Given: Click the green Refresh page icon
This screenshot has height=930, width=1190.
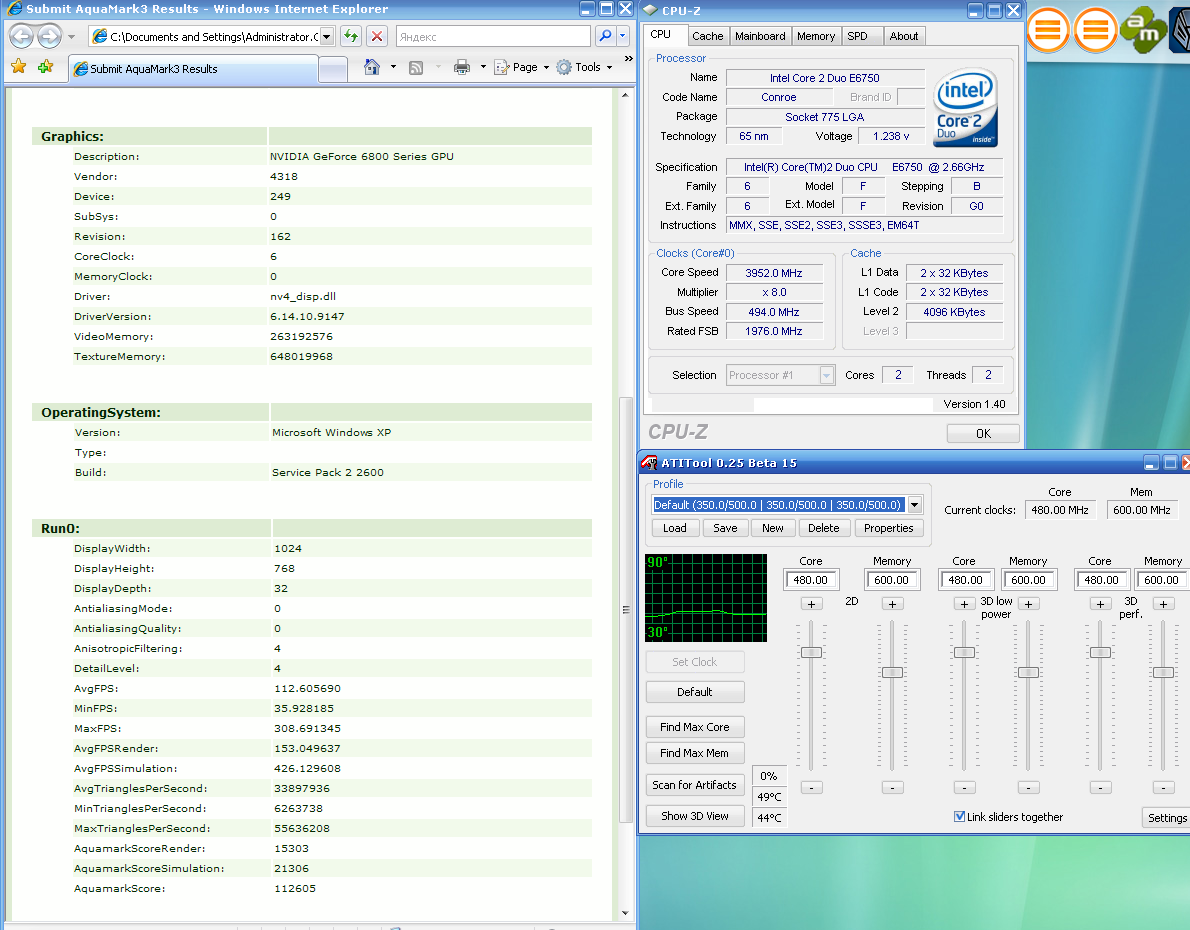Looking at the screenshot, I should point(351,36).
